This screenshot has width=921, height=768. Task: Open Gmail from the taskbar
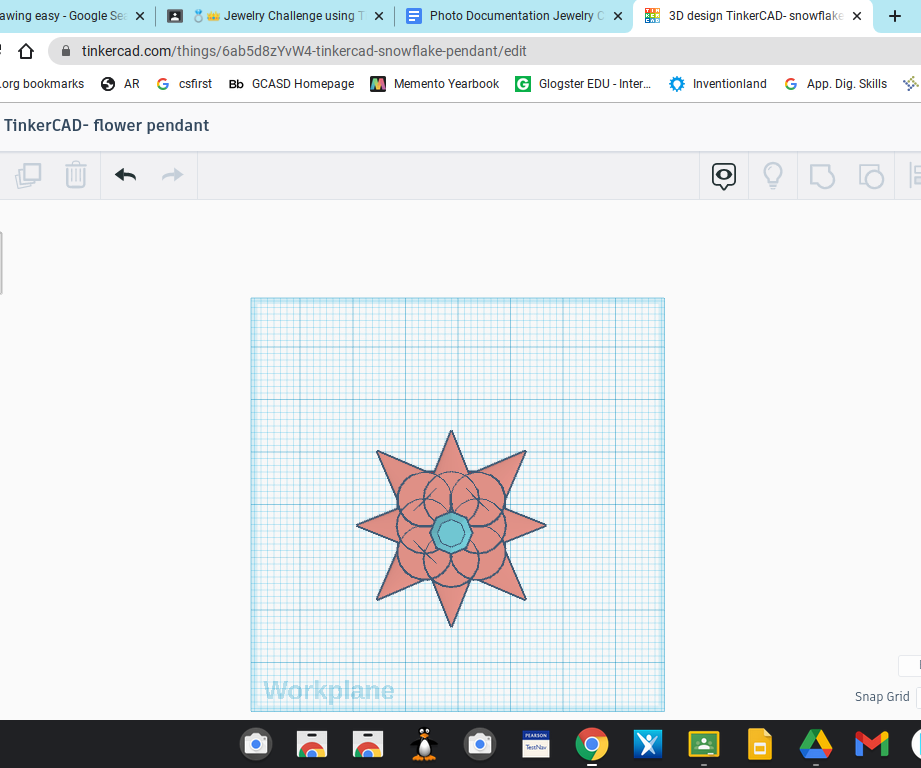[x=870, y=744]
